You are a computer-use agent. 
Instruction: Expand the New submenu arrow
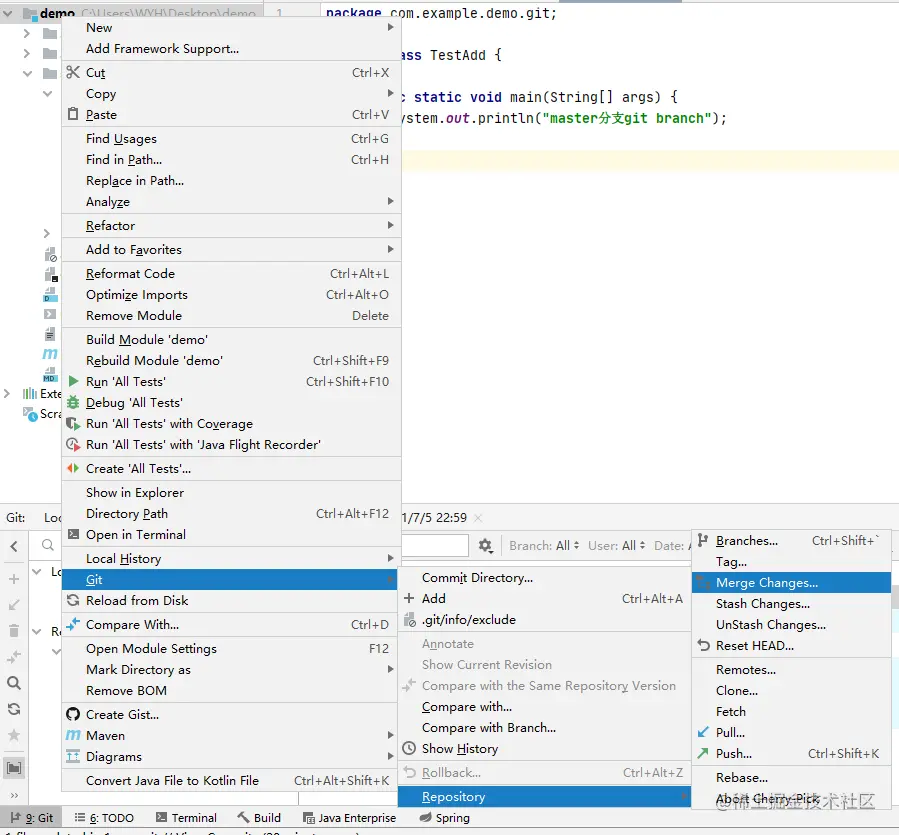coord(390,27)
